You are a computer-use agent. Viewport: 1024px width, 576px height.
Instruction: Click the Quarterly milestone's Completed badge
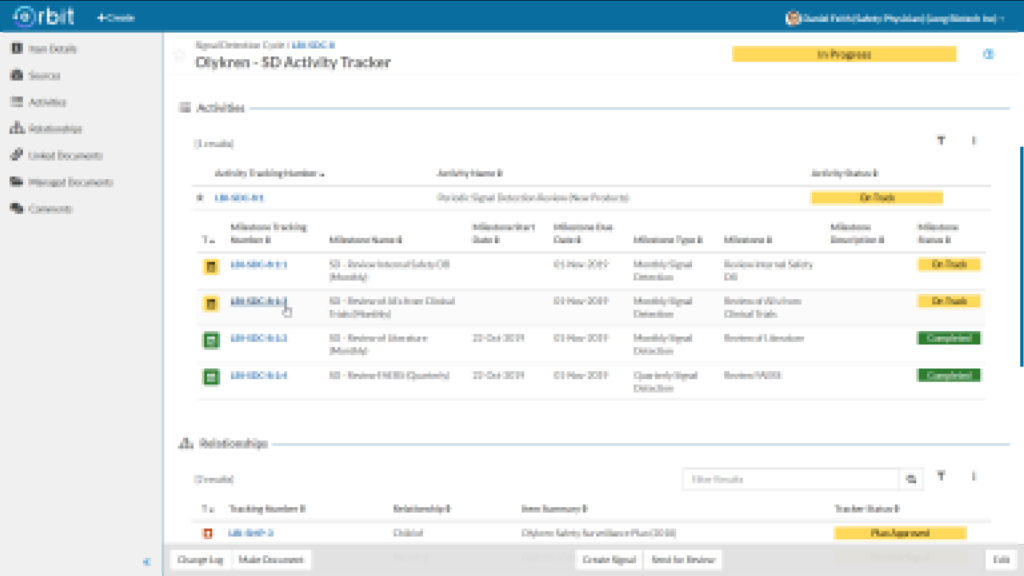(949, 376)
